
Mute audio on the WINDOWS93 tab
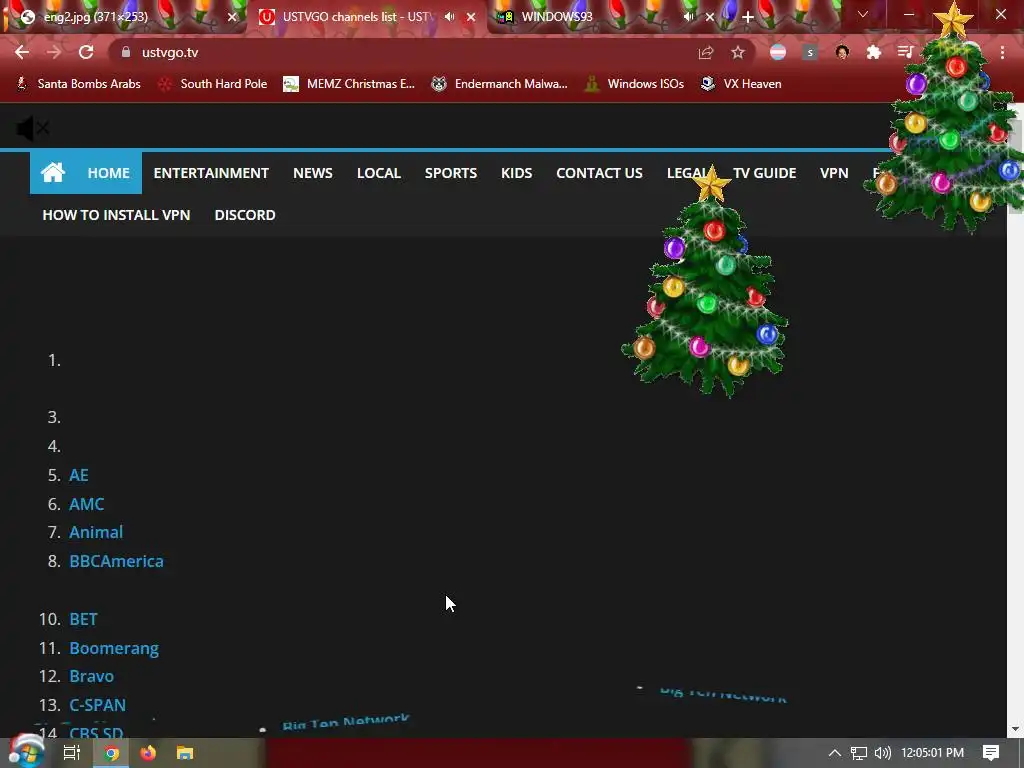coord(688,16)
